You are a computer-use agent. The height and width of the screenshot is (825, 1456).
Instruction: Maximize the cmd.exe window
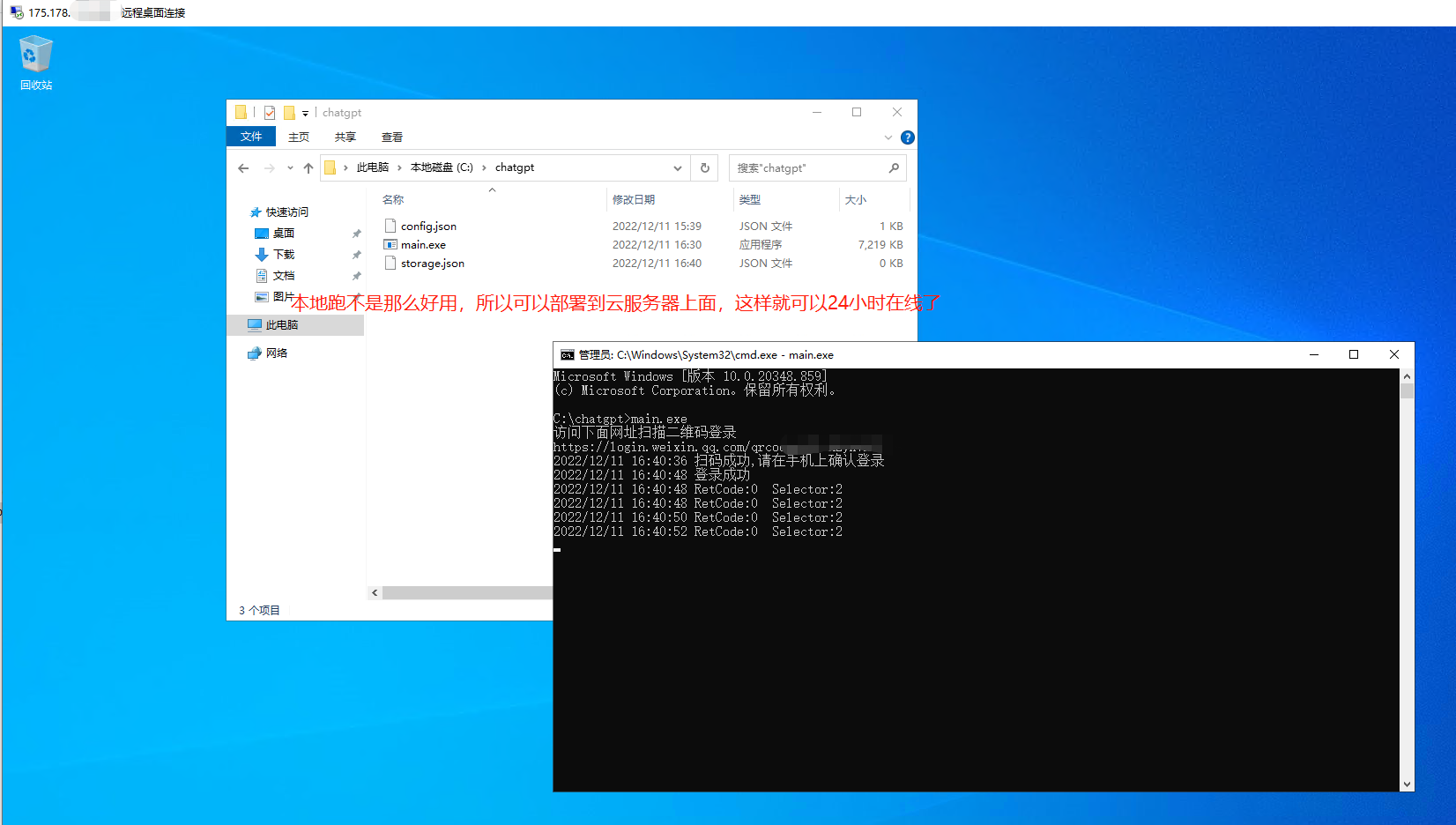[1354, 355]
